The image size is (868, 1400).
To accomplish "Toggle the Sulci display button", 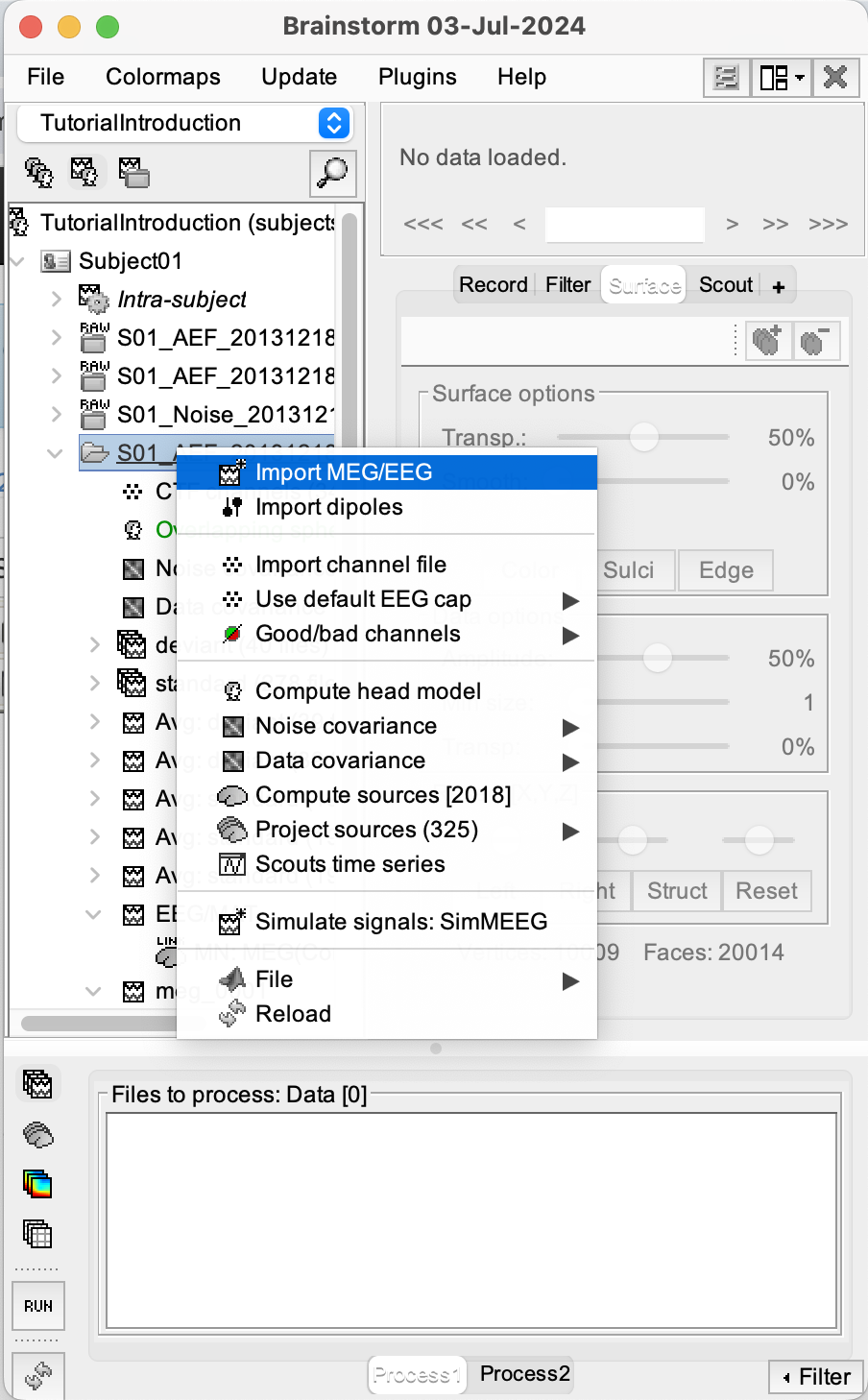I will point(628,570).
